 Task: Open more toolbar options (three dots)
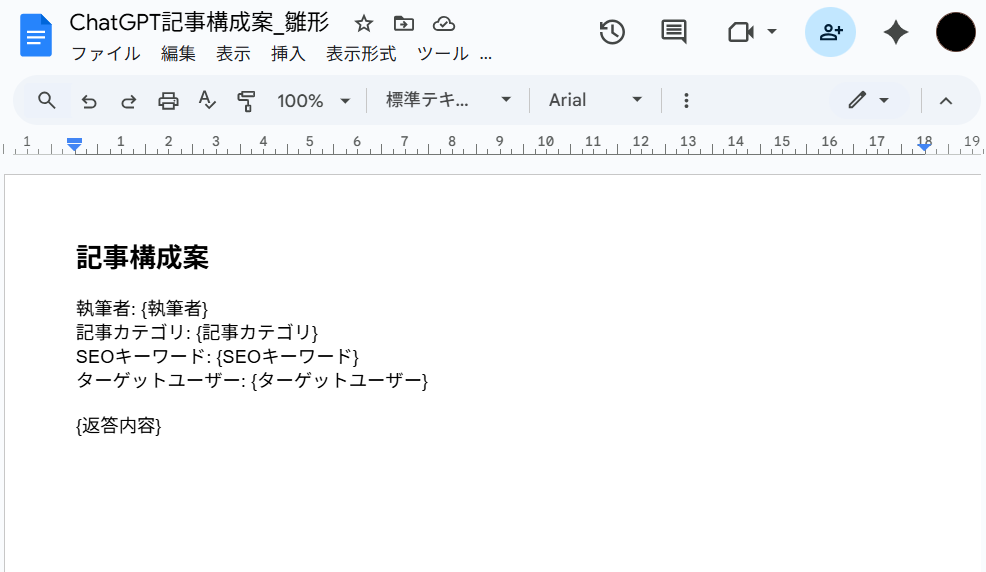tap(686, 101)
